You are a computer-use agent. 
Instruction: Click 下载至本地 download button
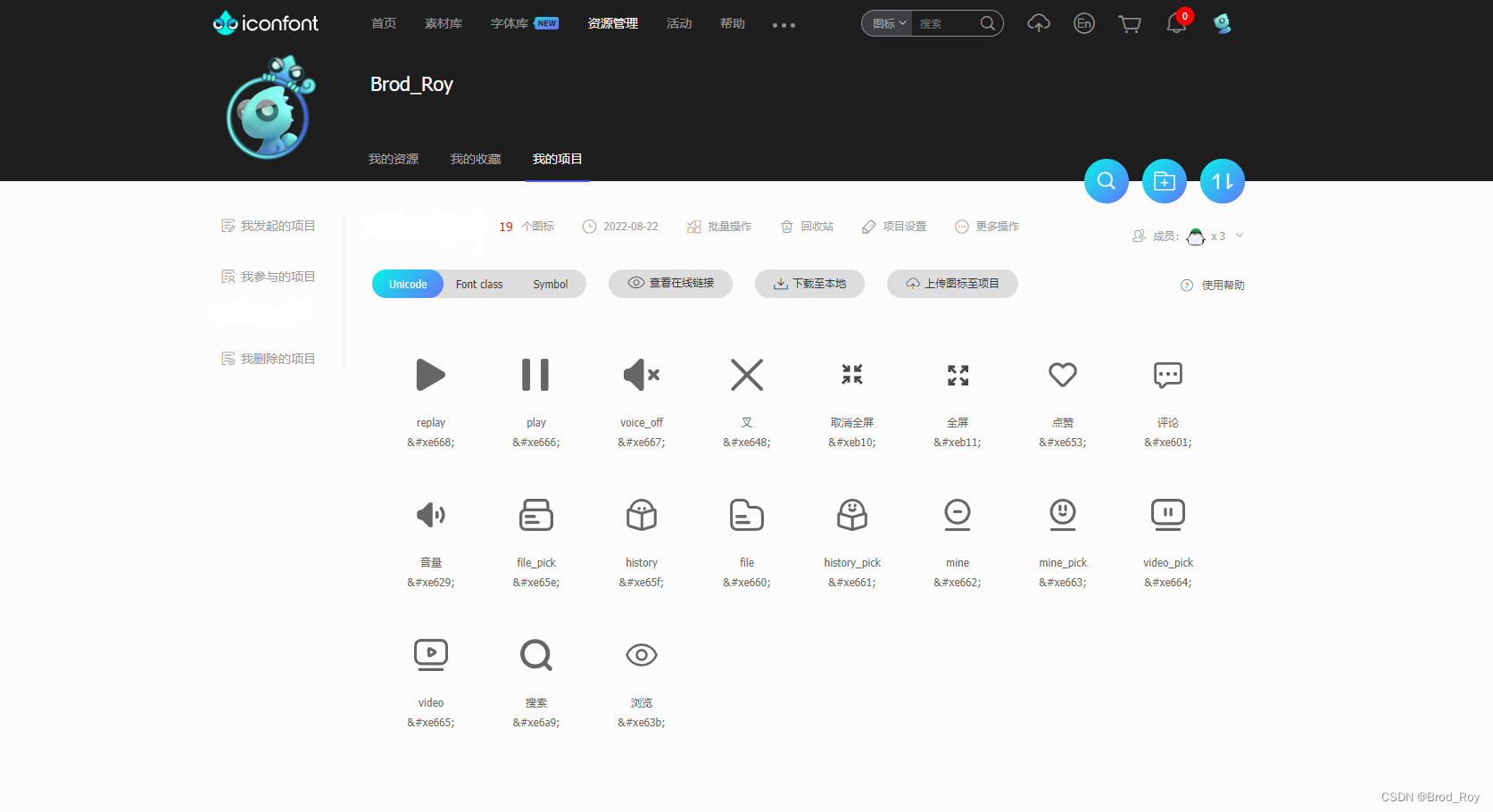[809, 283]
